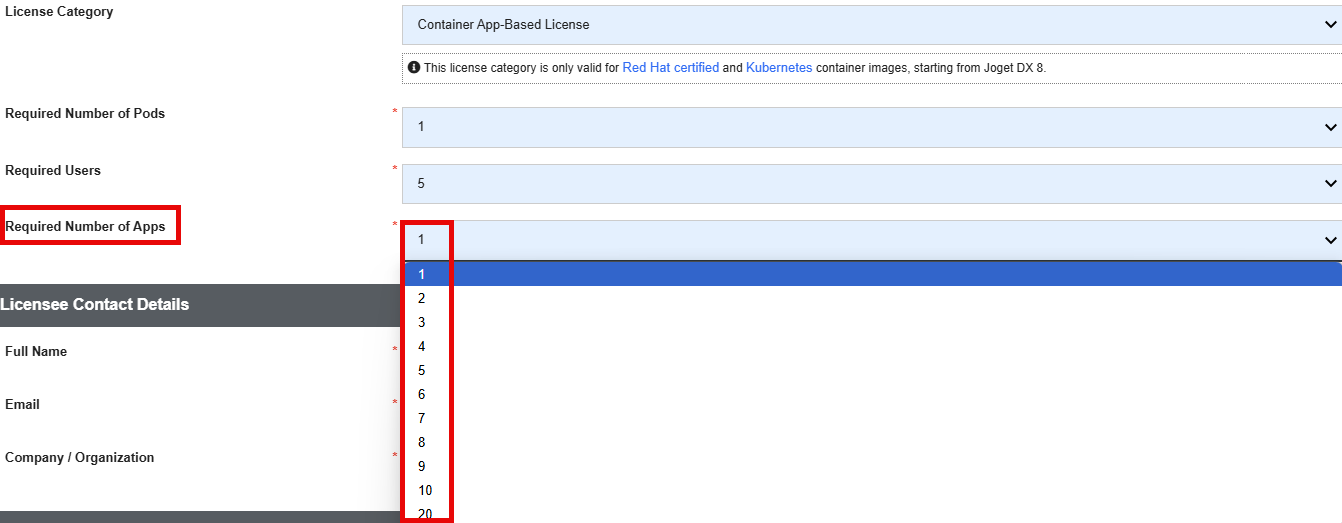The image size is (1342, 523).
Task: Choose 2 from the apps dropdown list
Action: click(x=872, y=298)
